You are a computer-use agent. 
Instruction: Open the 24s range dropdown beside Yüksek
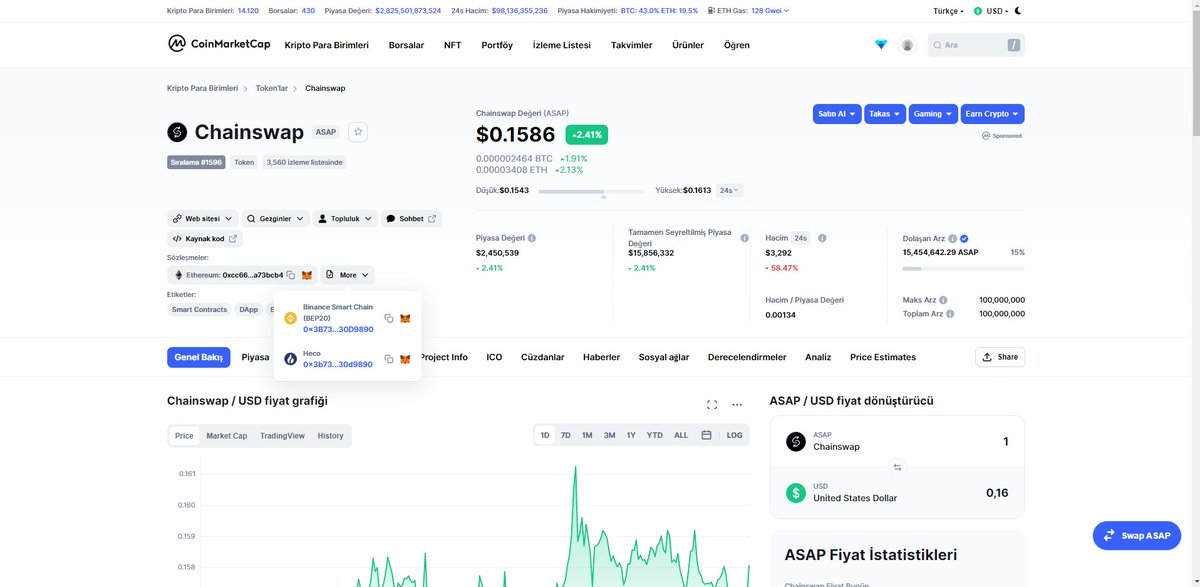click(731, 190)
